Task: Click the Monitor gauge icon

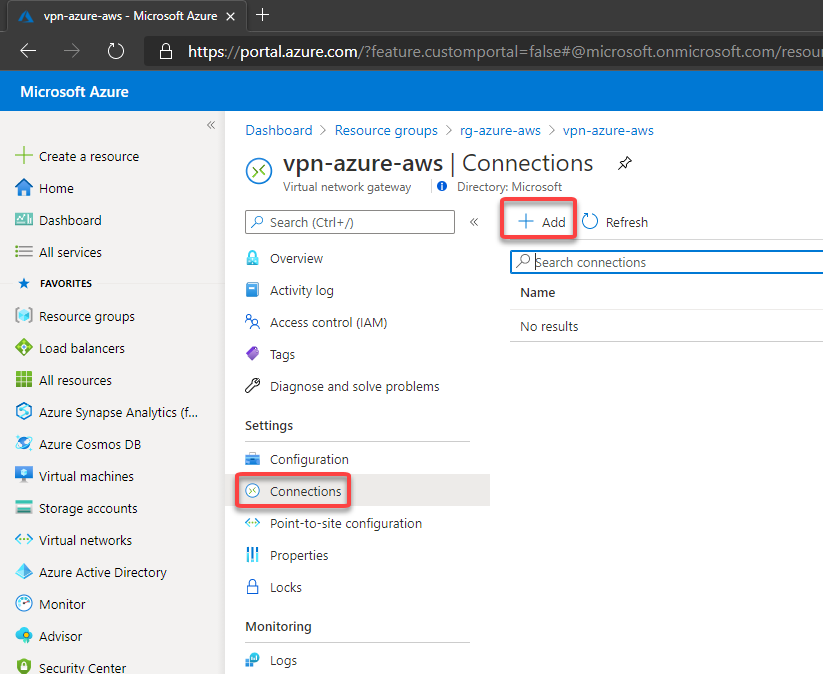Action: tap(24, 604)
